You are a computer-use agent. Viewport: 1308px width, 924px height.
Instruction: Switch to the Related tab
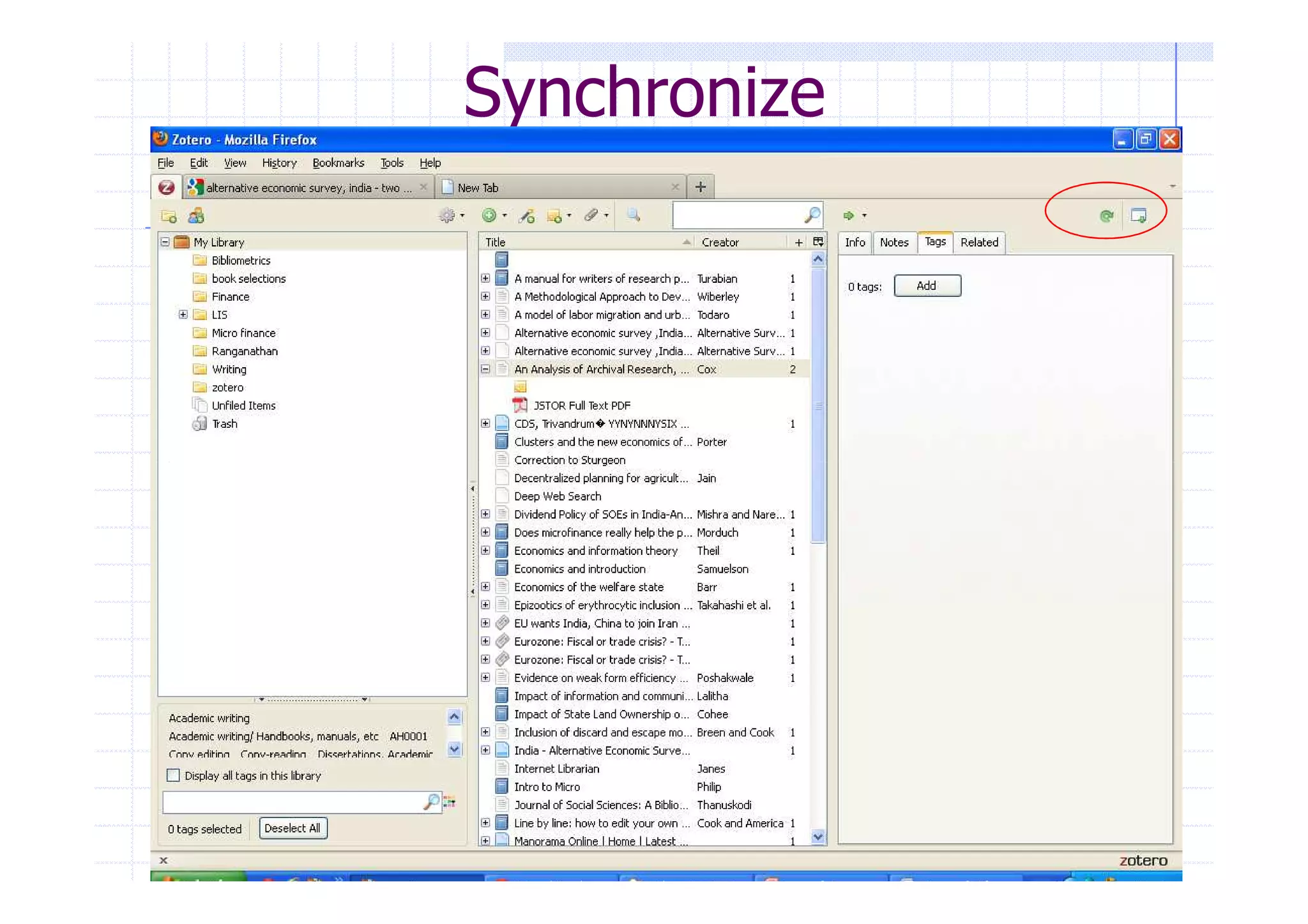click(979, 243)
